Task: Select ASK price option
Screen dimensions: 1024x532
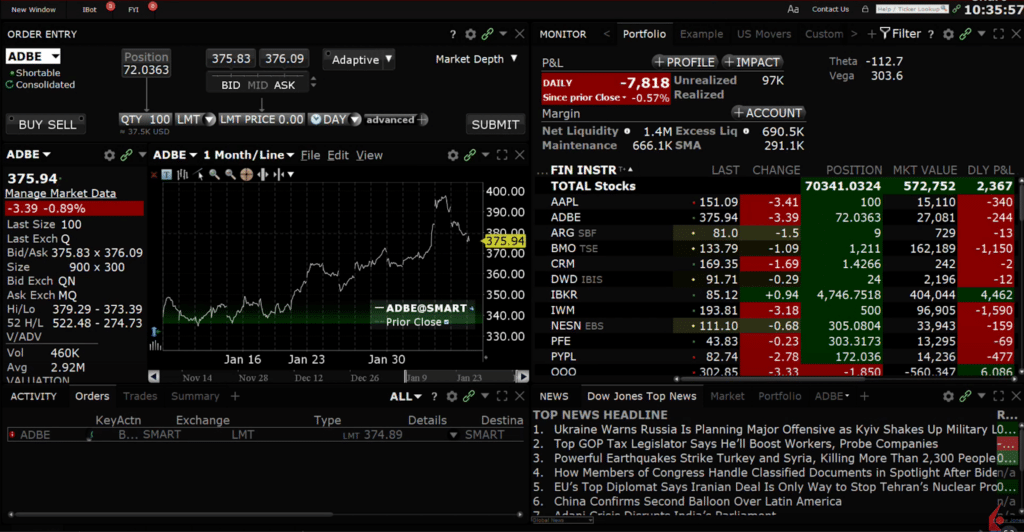Action: (x=284, y=85)
